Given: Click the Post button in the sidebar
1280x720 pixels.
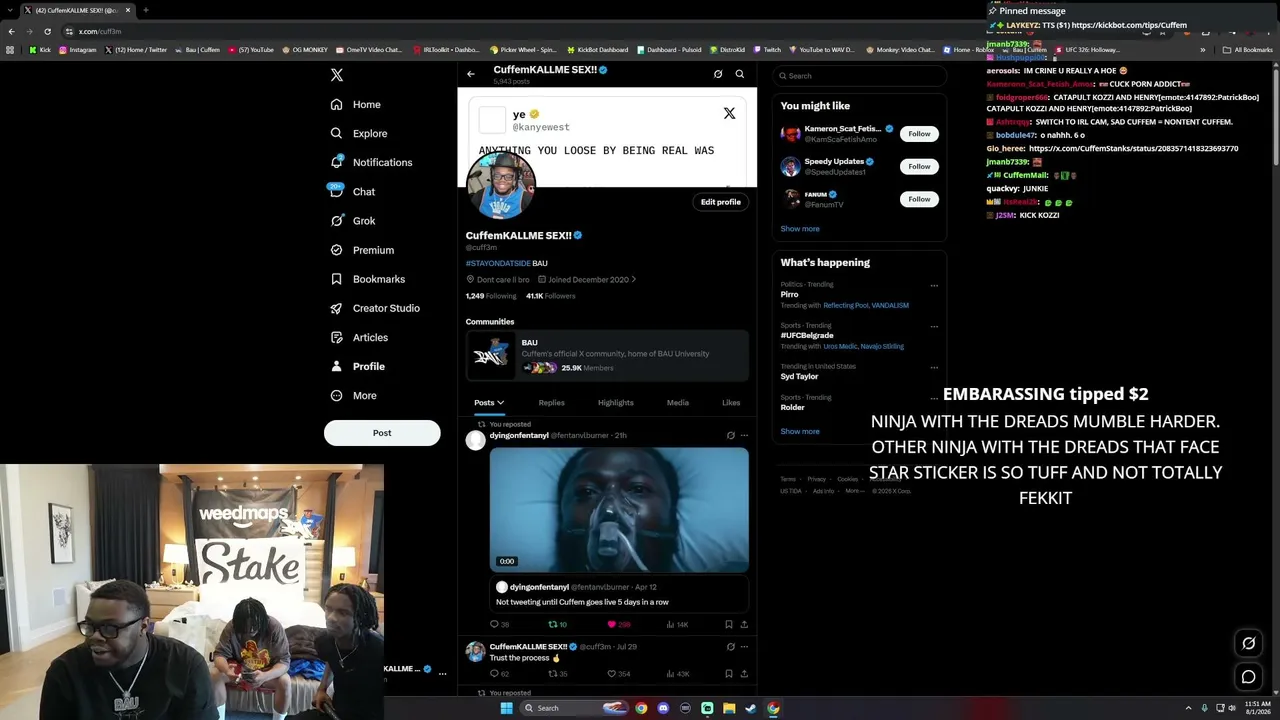Looking at the screenshot, I should pyautogui.click(x=382, y=433).
